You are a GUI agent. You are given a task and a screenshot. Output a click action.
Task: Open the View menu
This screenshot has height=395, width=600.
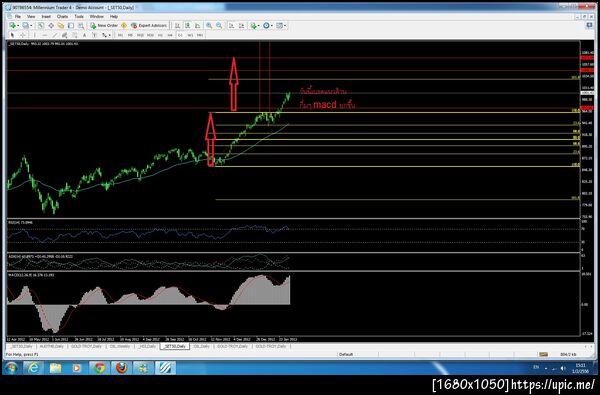(x=31, y=16)
